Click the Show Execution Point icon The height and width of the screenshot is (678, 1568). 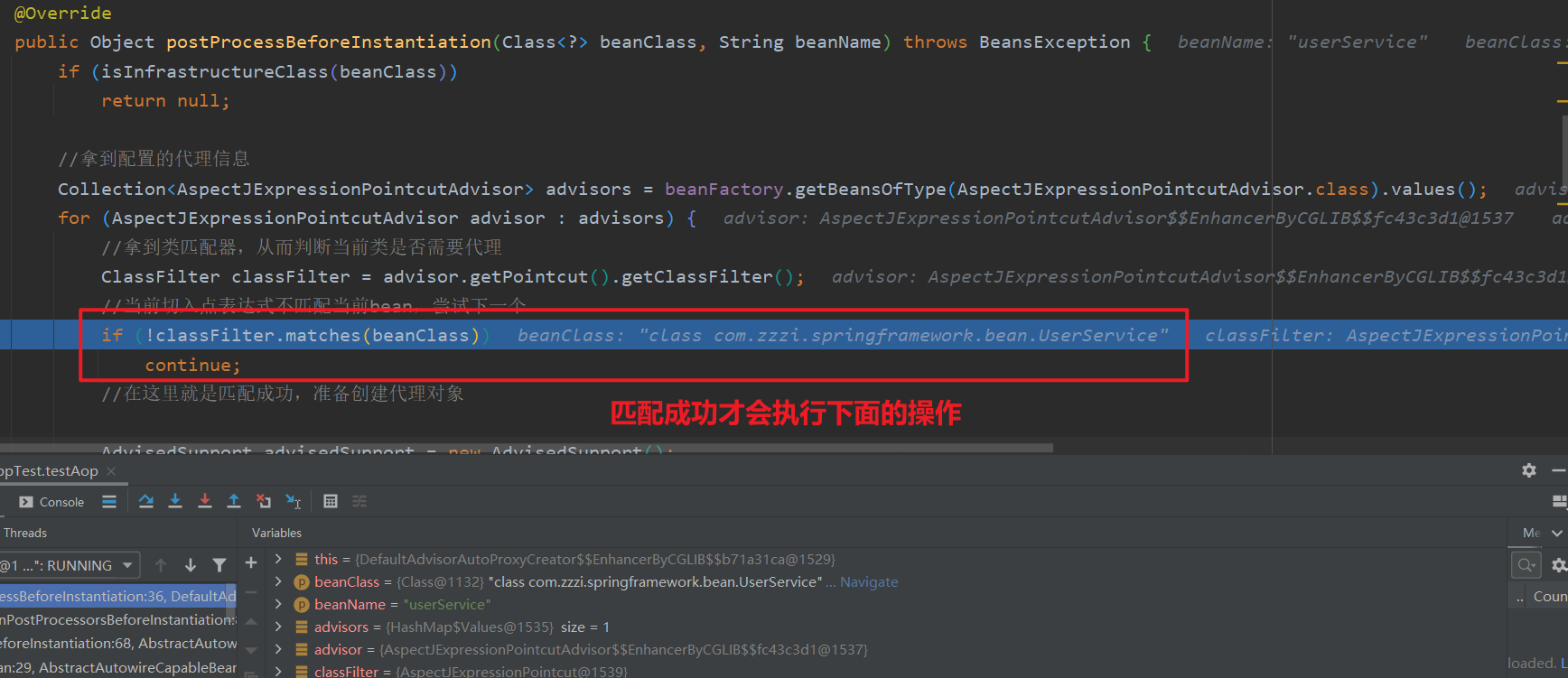[109, 501]
